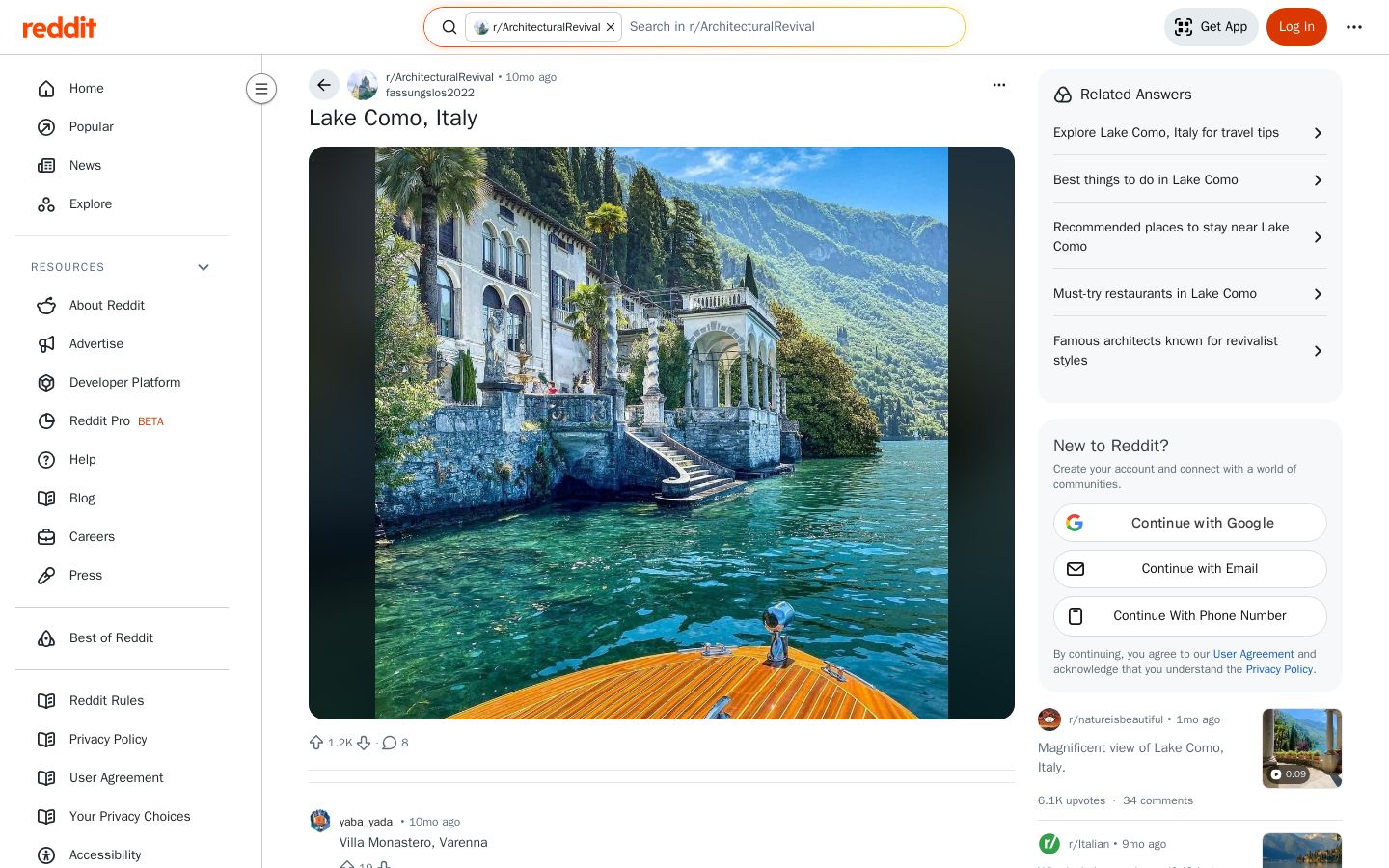Click yaba_yada's avatar
This screenshot has height=868, width=1389.
click(320, 822)
